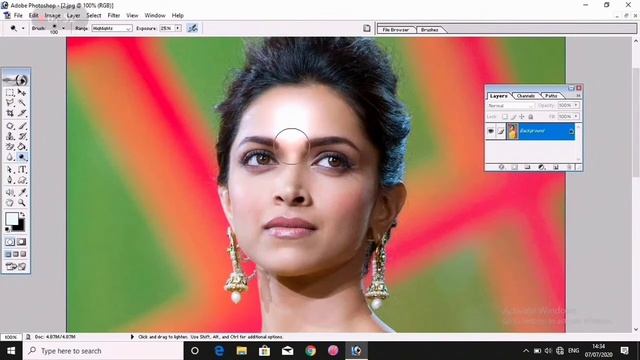The height and width of the screenshot is (360, 640).
Task: Open the layer Opacity arrow
Action: (x=576, y=105)
